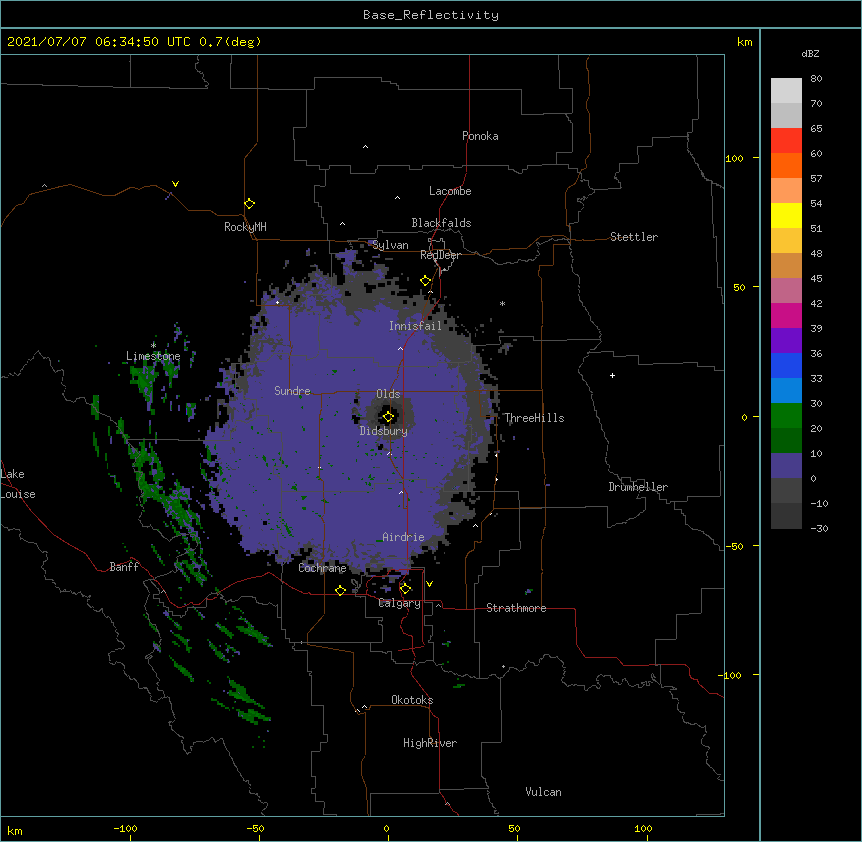Click the -100 tick on the bottom axis
Image resolution: width=862 pixels, height=842 pixels.
click(125, 828)
